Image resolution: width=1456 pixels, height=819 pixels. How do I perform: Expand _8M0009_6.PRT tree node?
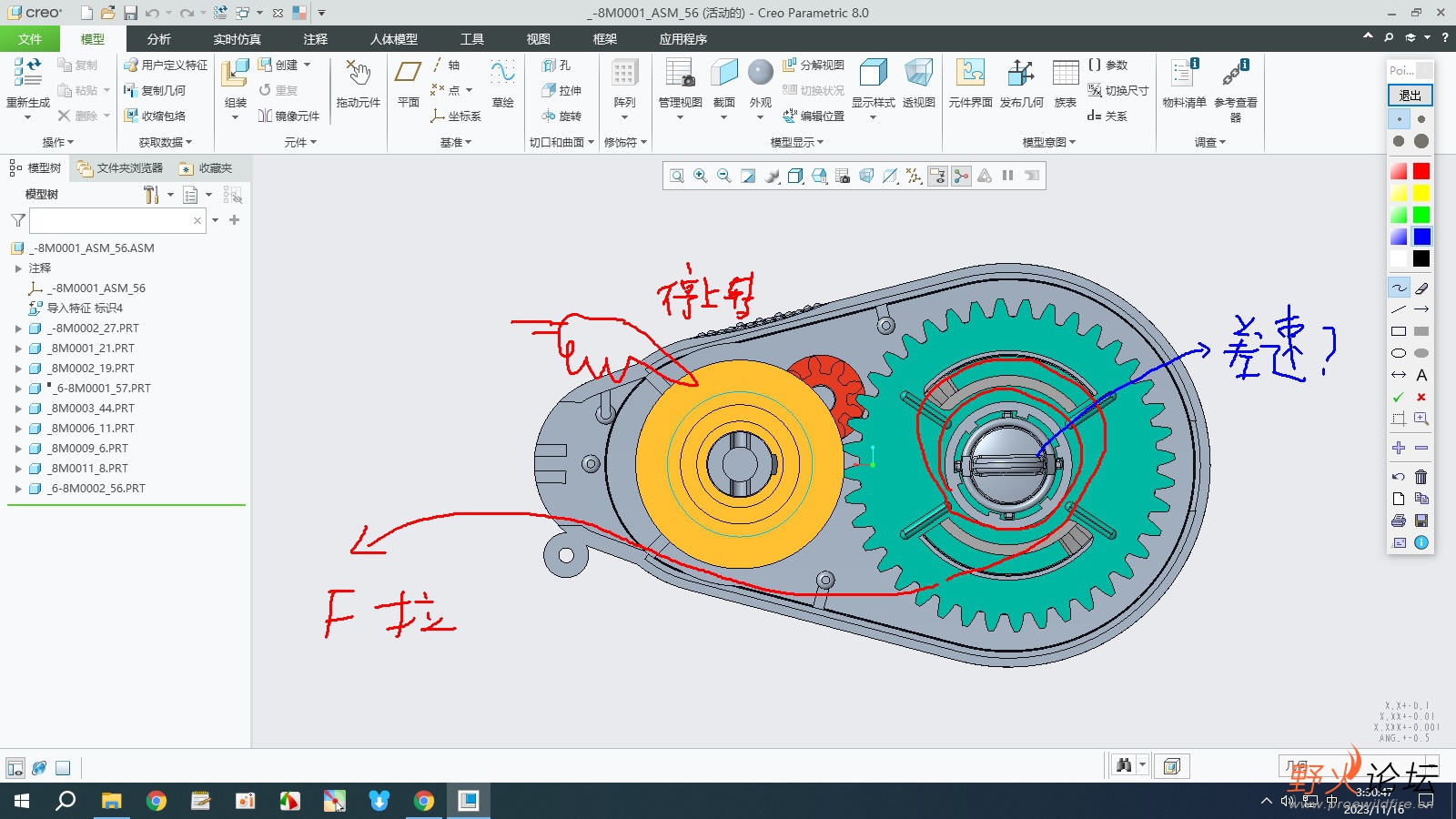(18, 449)
